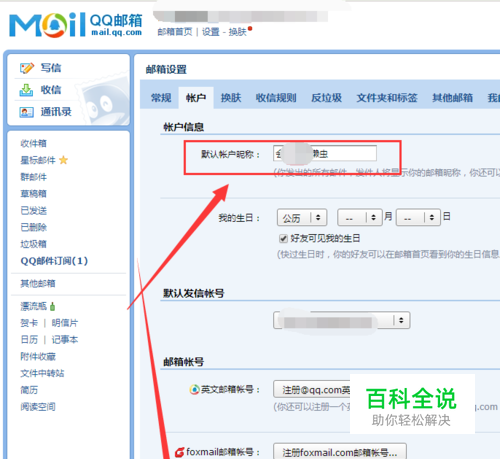The height and width of the screenshot is (459, 500).
Task: Open the 记事本 notepad link
Action: [x=65, y=340]
